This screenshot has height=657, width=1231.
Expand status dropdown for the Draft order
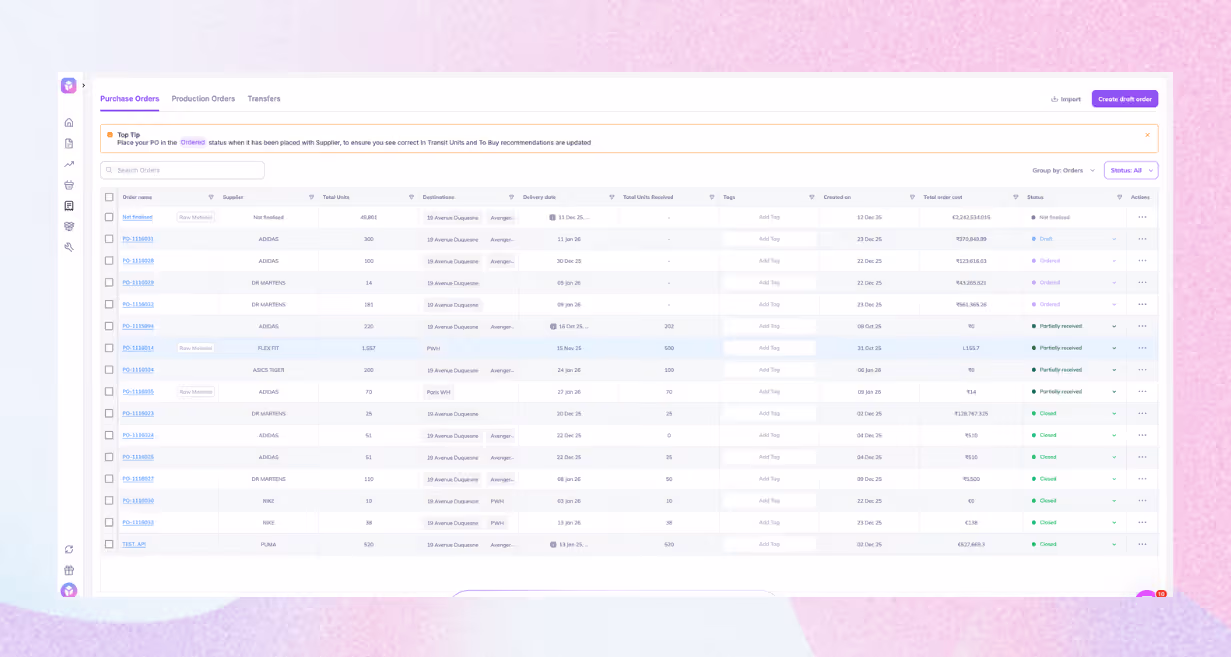click(1114, 239)
